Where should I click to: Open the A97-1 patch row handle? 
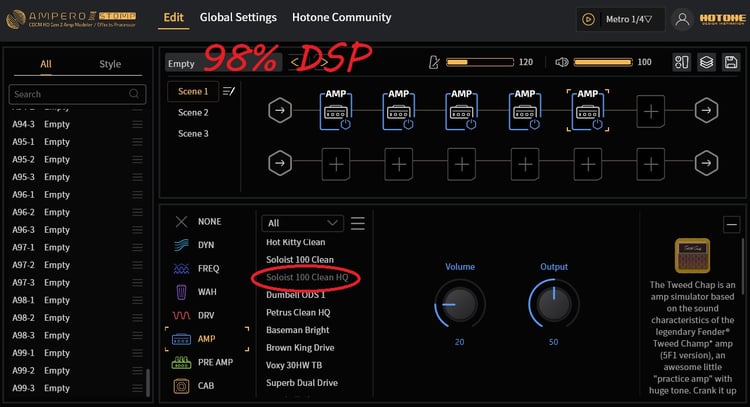pos(137,248)
